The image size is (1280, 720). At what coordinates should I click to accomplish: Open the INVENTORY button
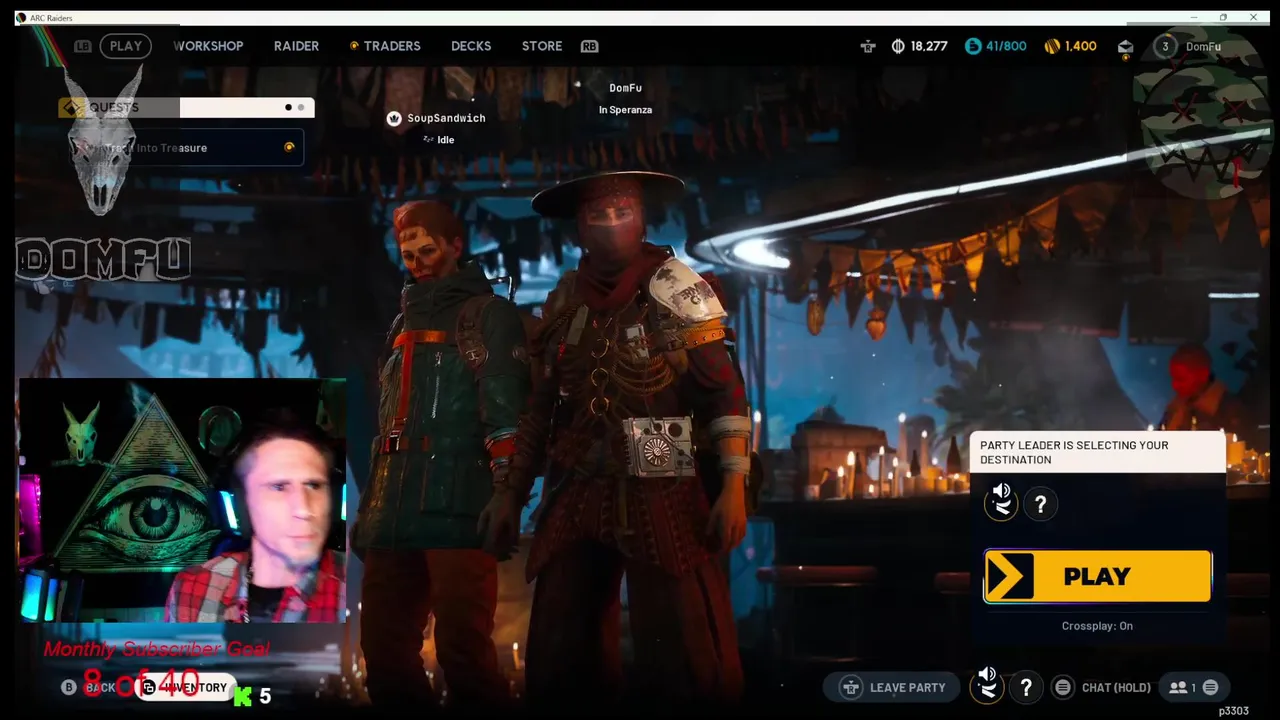[186, 688]
